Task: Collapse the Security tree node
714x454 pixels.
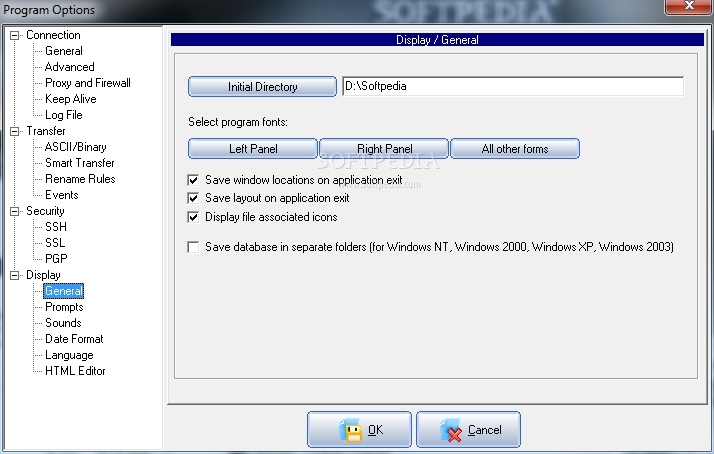Action: (x=15, y=211)
